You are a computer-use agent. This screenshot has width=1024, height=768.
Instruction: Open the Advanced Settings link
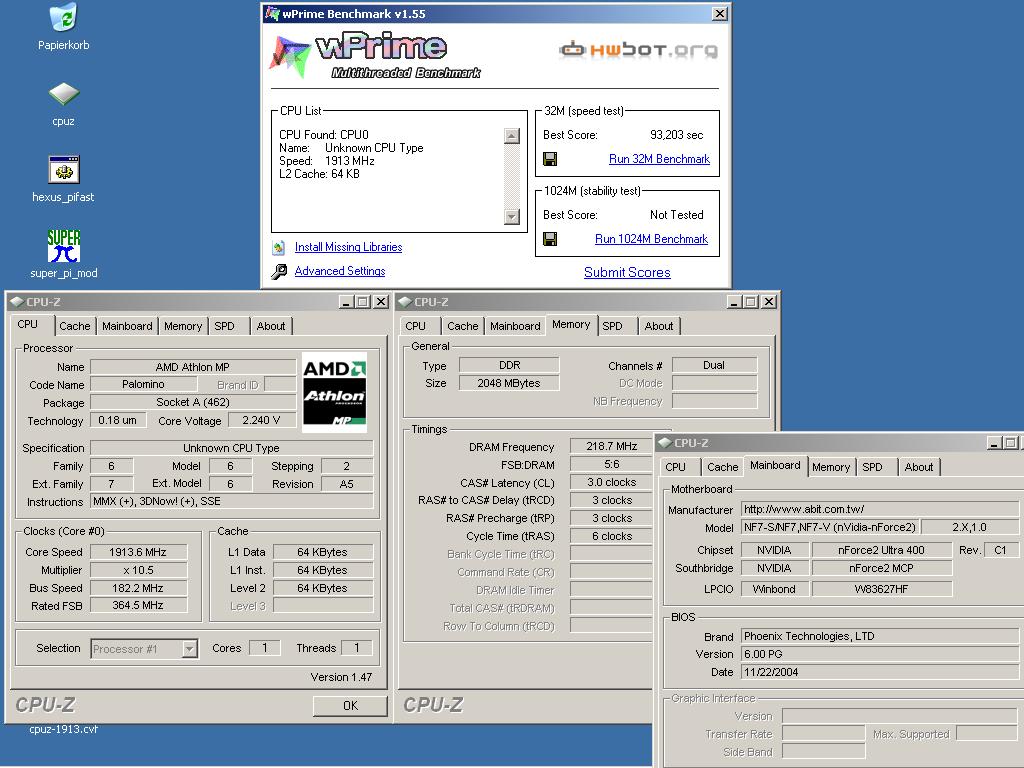(x=340, y=271)
